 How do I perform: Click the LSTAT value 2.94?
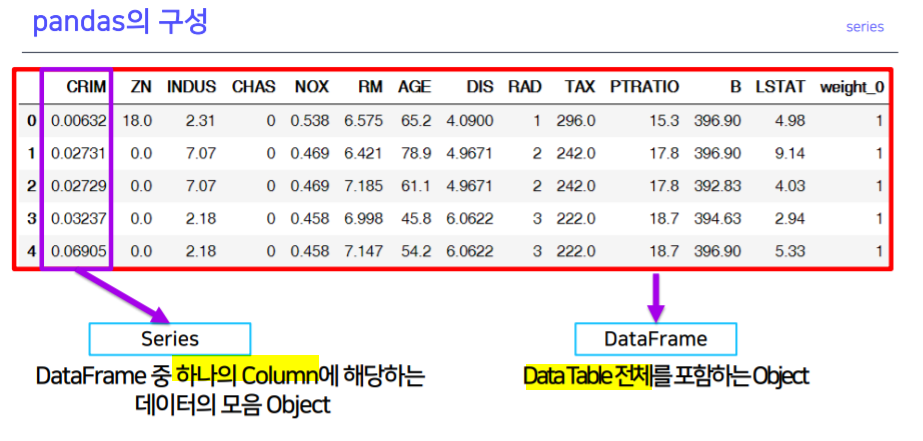(x=789, y=218)
